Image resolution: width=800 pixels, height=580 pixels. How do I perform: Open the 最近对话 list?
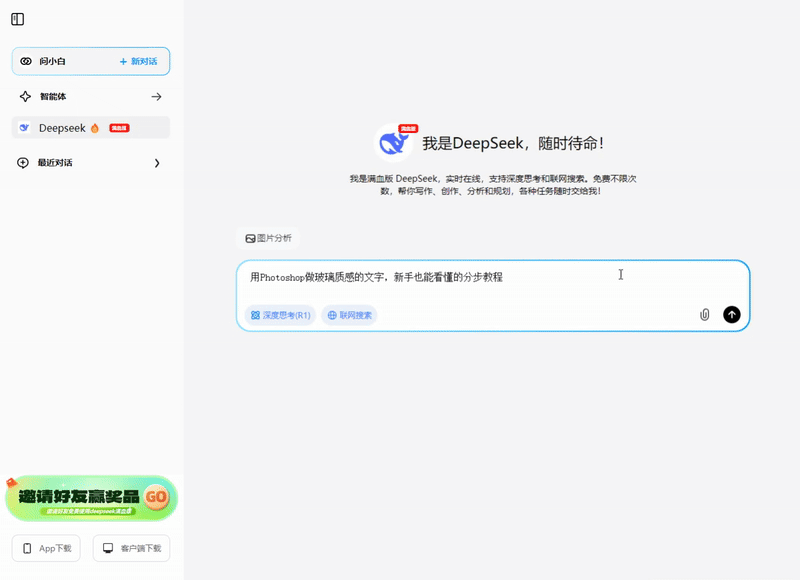point(91,163)
